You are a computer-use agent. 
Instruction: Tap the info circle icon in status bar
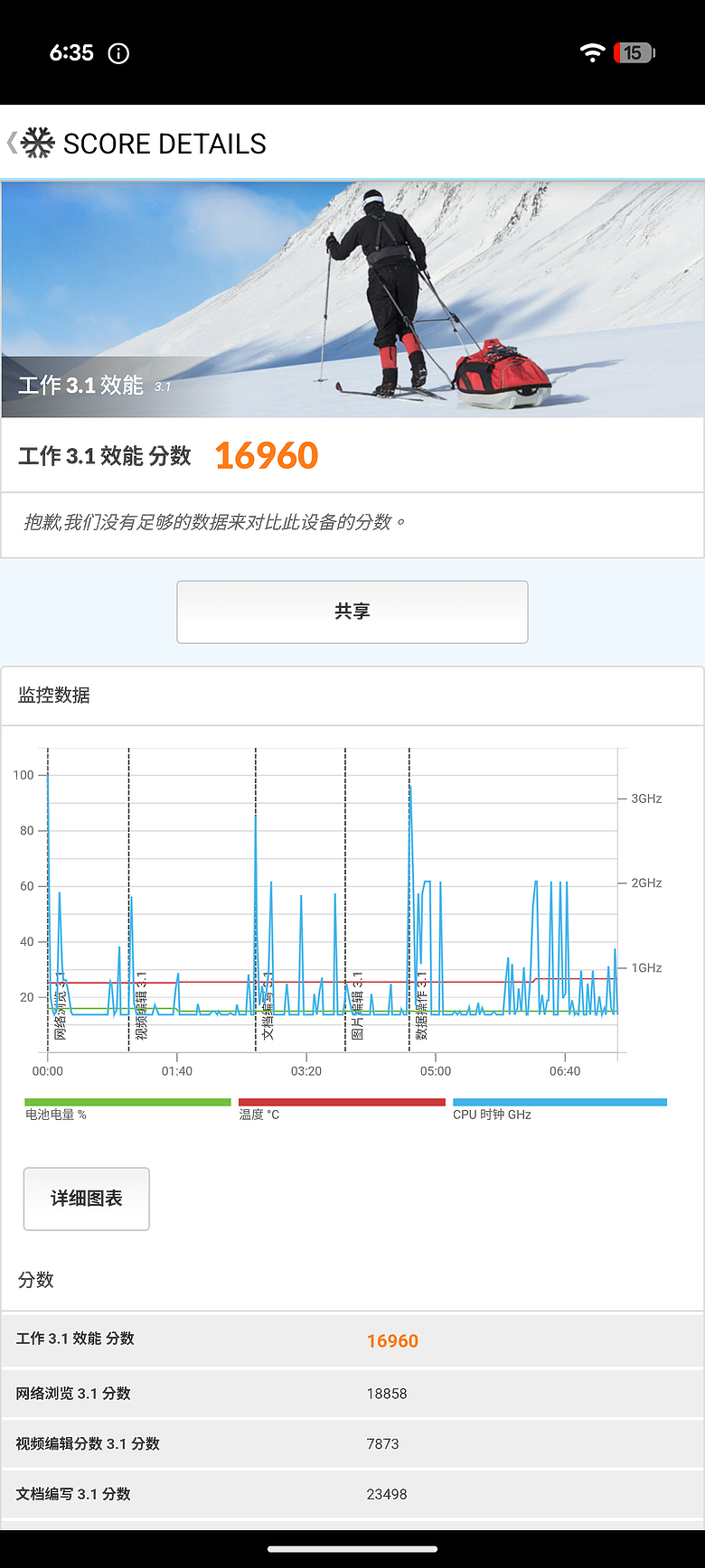pos(118,53)
